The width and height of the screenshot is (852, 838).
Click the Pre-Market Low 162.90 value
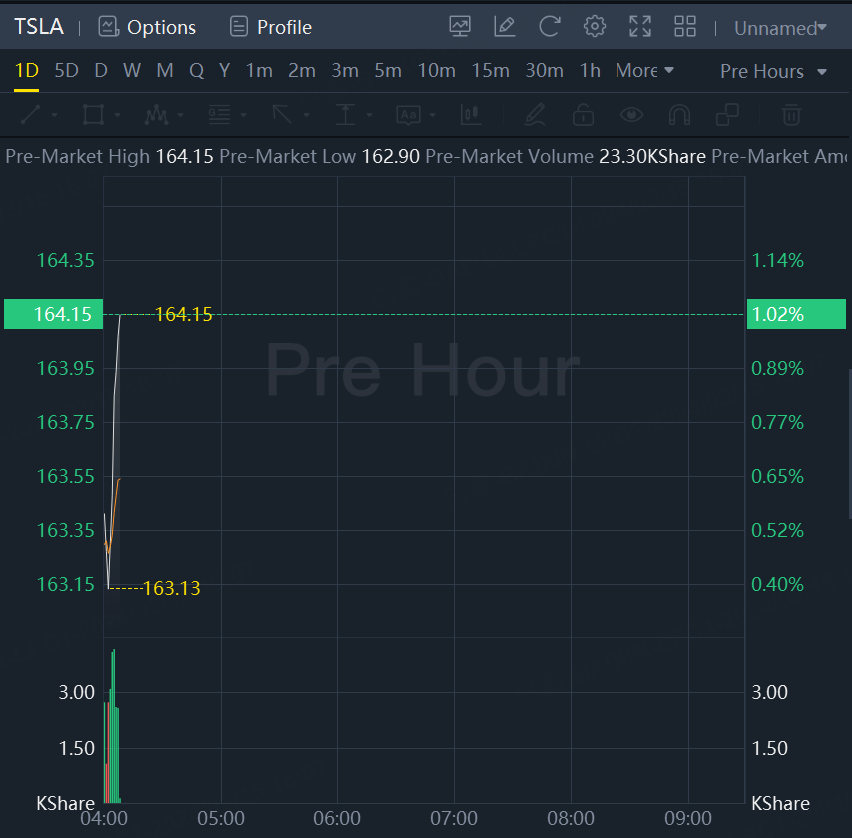(x=391, y=157)
